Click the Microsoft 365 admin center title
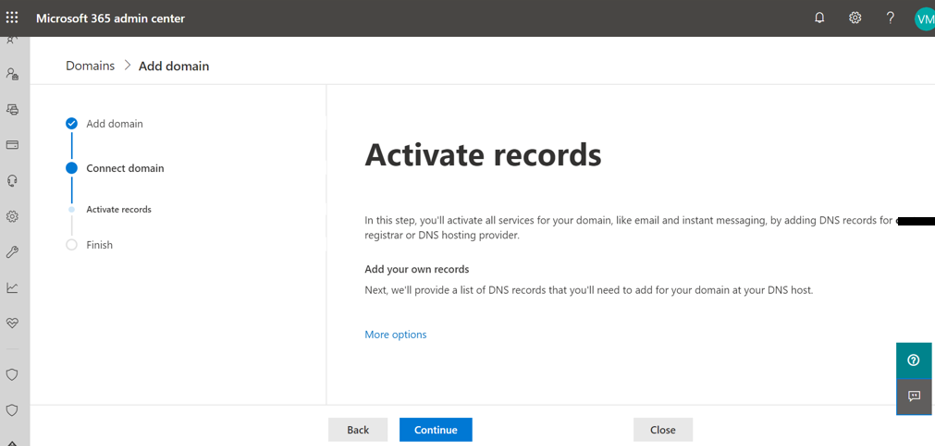This screenshot has width=935, height=446. (110, 18)
